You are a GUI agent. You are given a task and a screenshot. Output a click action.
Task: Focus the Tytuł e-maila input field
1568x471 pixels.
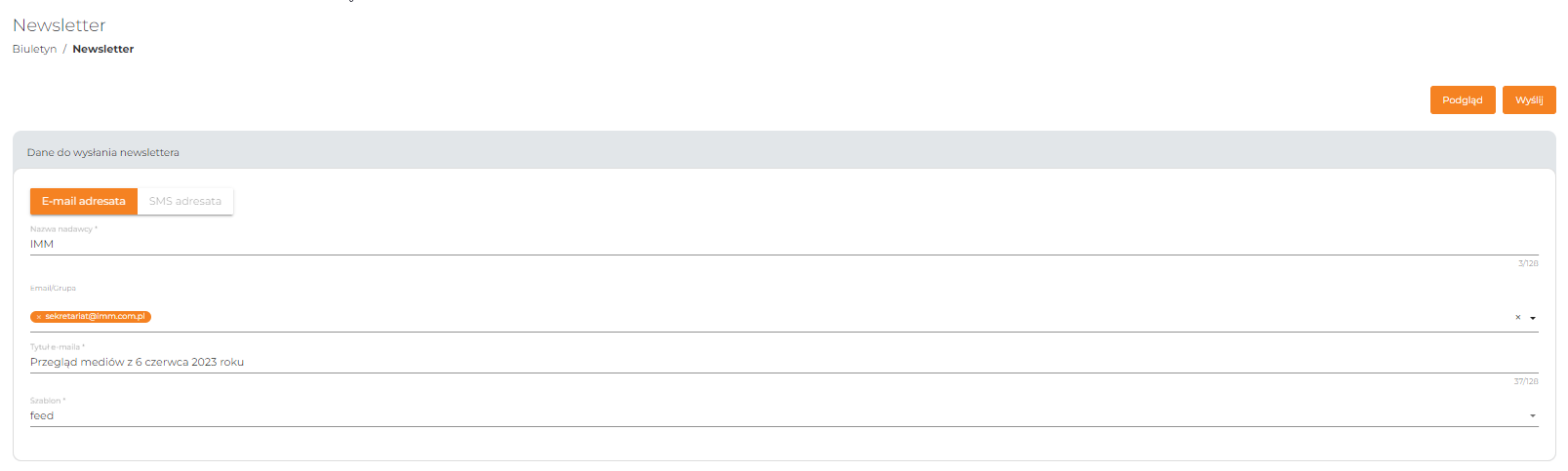[x=784, y=362]
